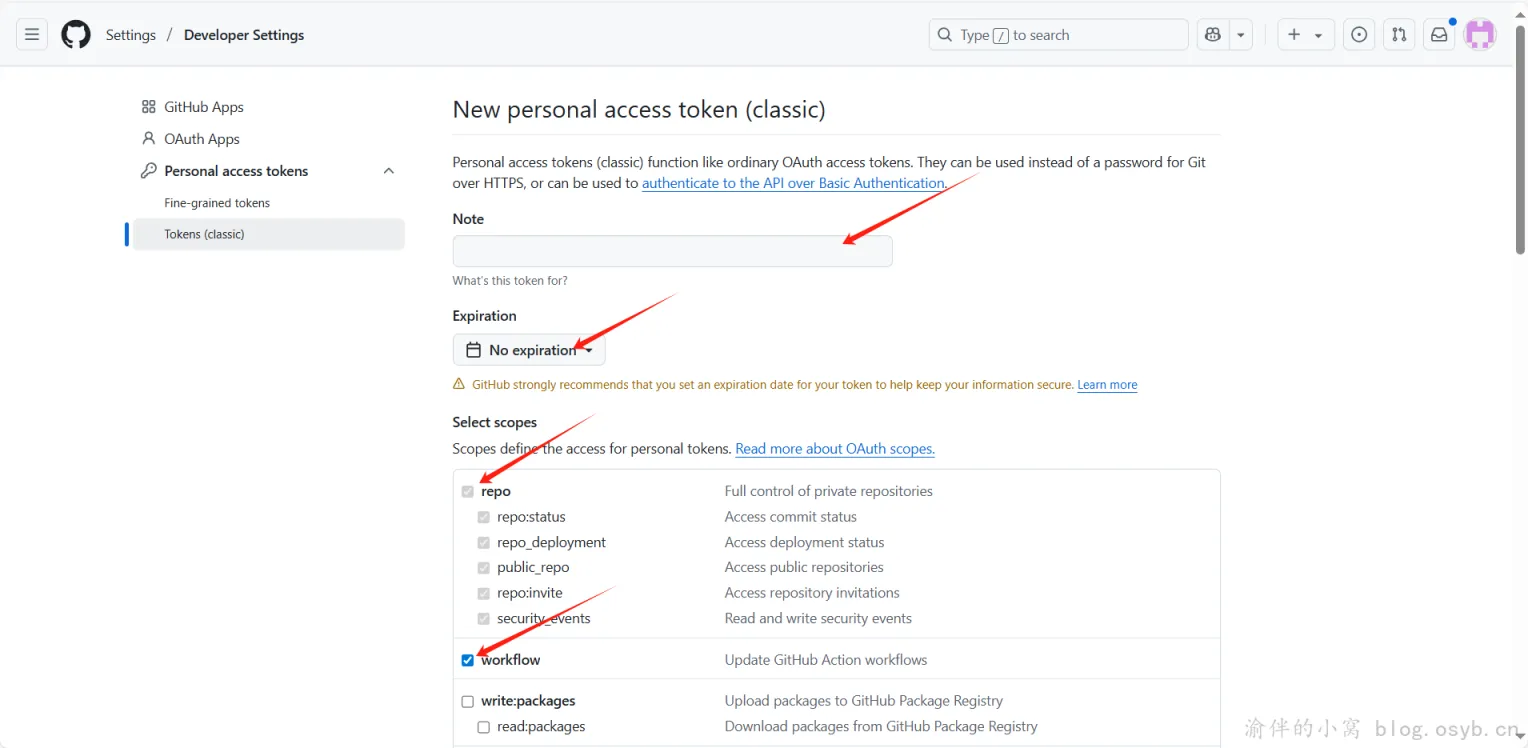
Task: Expand the Copilot dropdown arrow
Action: point(1241,35)
